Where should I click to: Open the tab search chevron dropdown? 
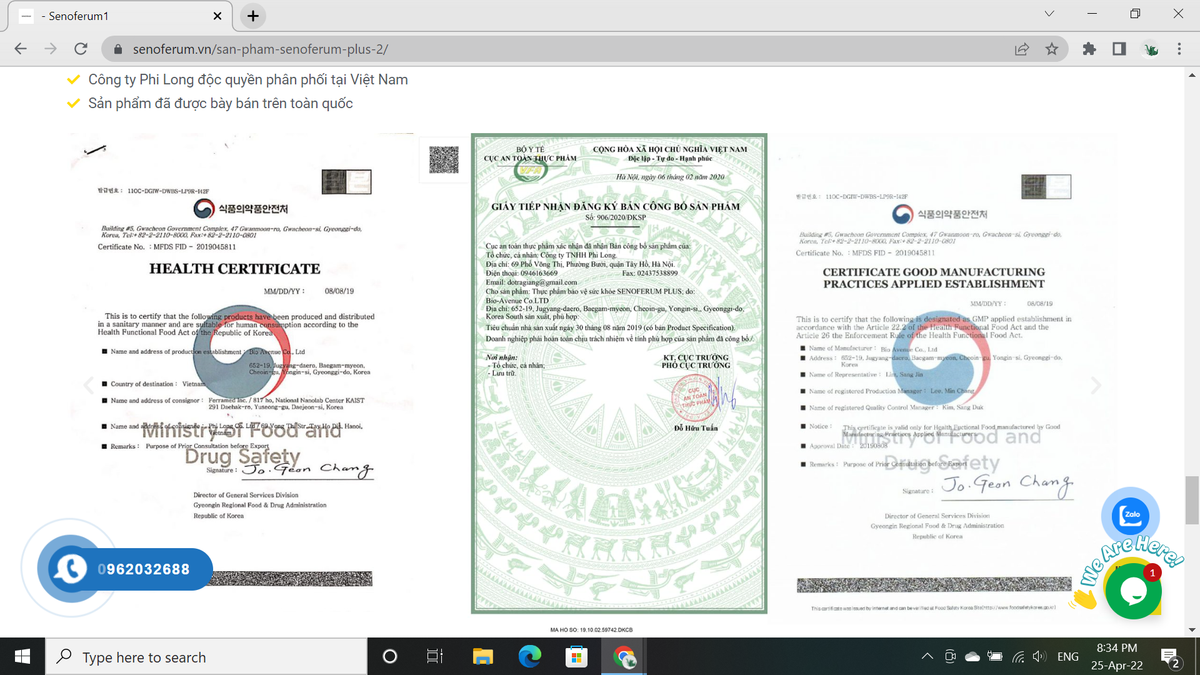tap(1048, 15)
